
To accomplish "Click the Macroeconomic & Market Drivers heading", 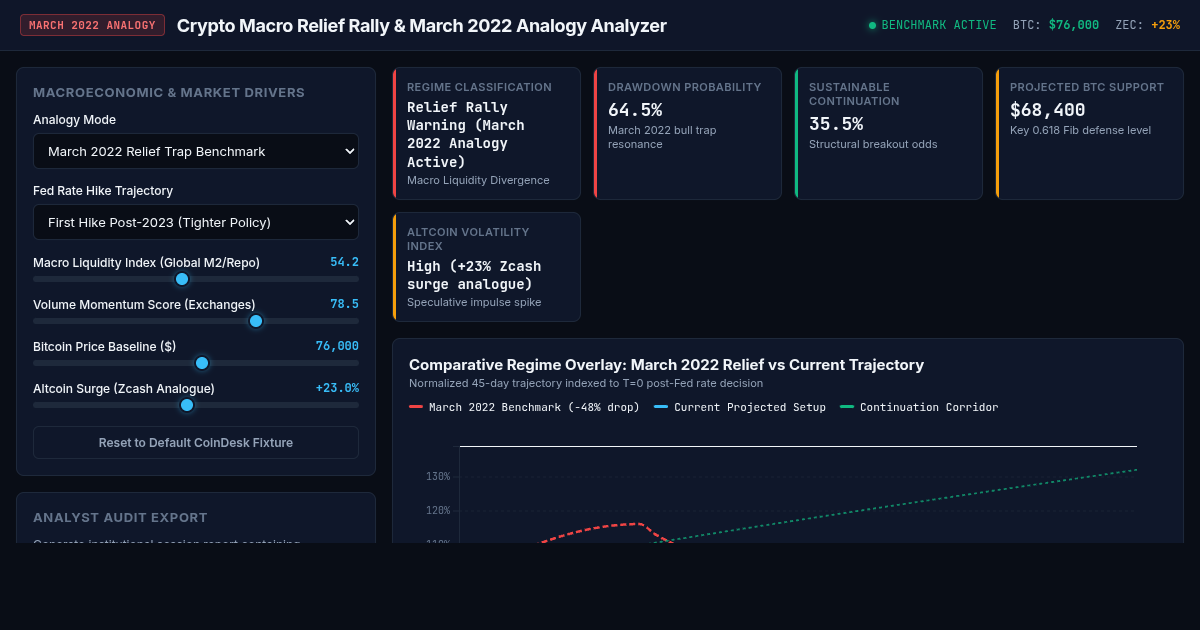I will click(169, 92).
